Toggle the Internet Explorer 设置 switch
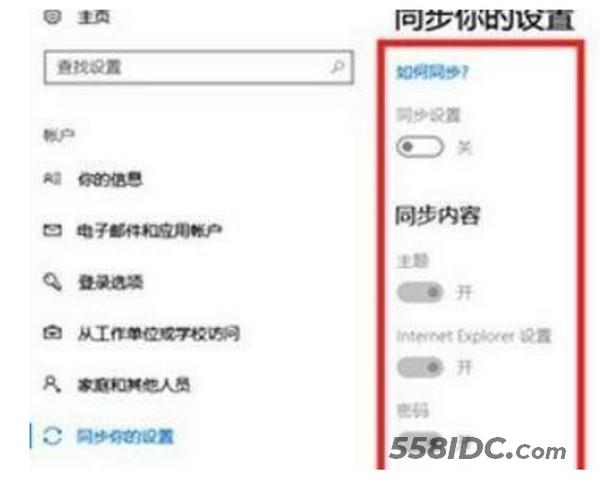Image resolution: width=600 pixels, height=485 pixels. tap(420, 367)
